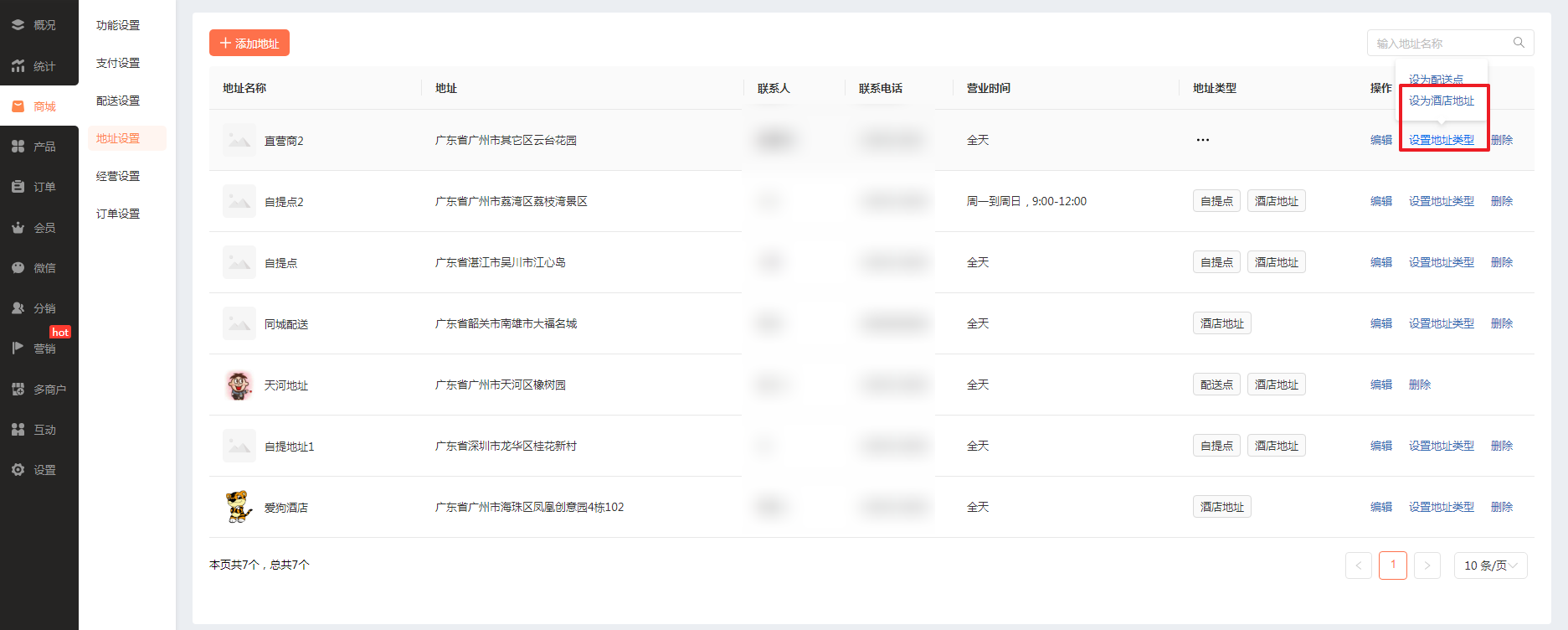Image resolution: width=1568 pixels, height=630 pixels.
Task: Click the 地址类型 column header
Action: click(1215, 88)
